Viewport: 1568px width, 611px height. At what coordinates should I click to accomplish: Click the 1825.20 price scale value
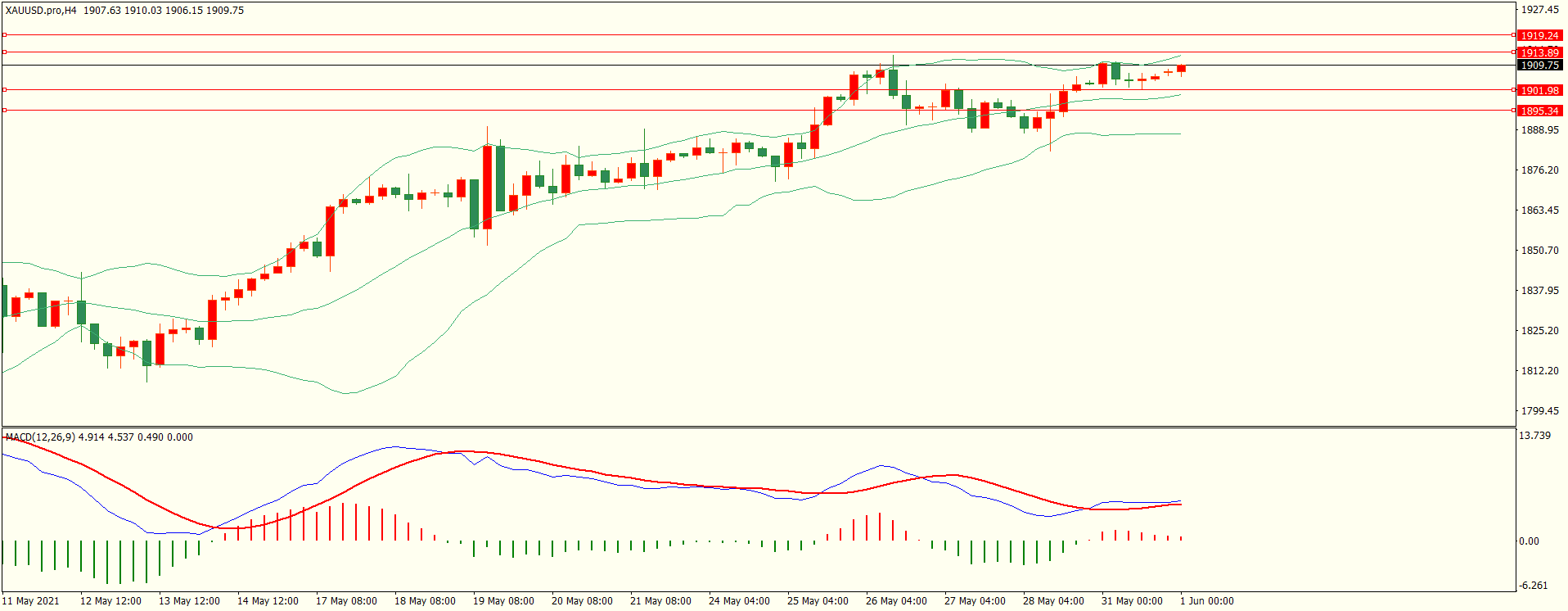[x=1539, y=331]
